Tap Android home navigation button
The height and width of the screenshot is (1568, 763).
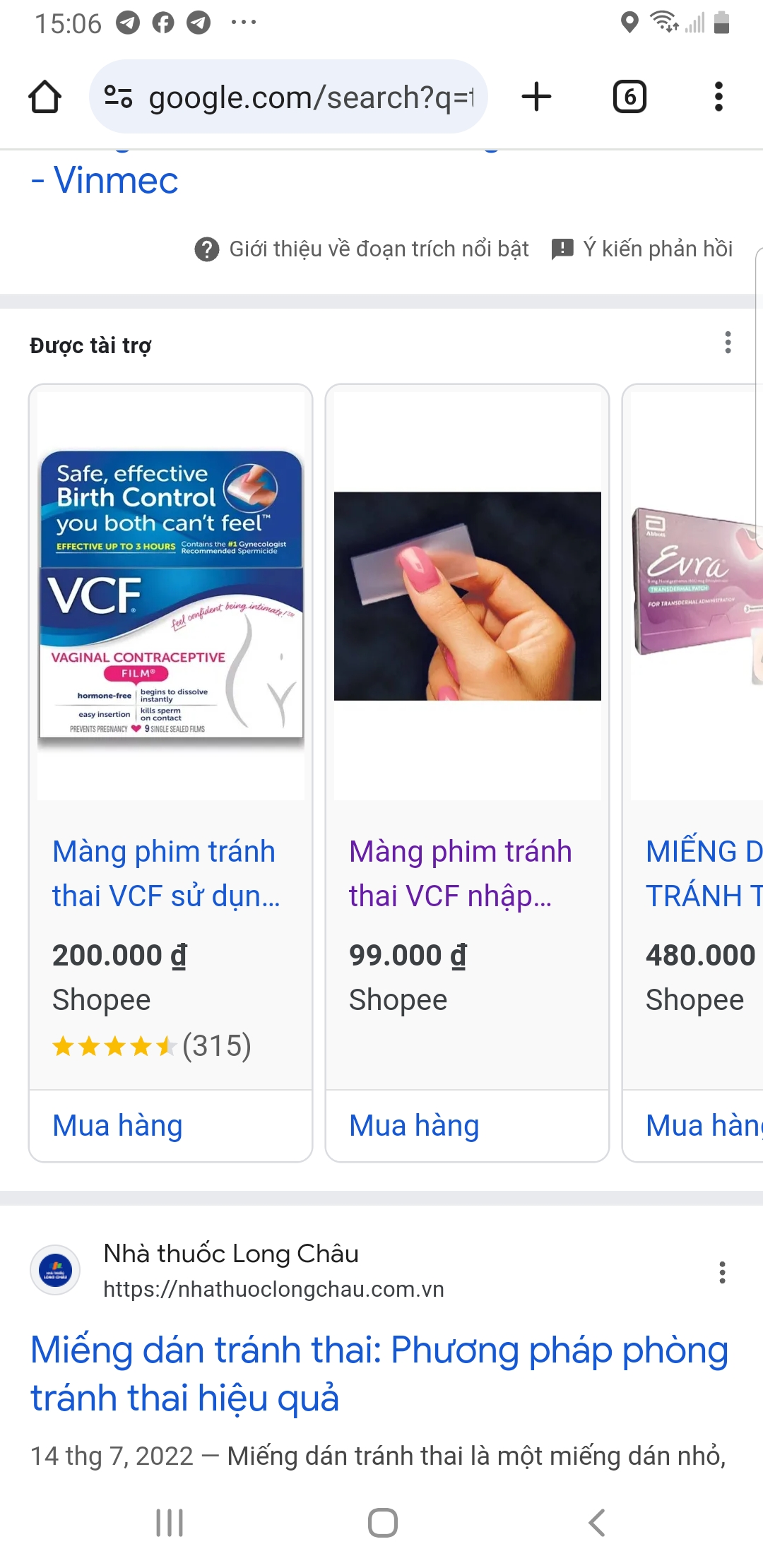[382, 1522]
